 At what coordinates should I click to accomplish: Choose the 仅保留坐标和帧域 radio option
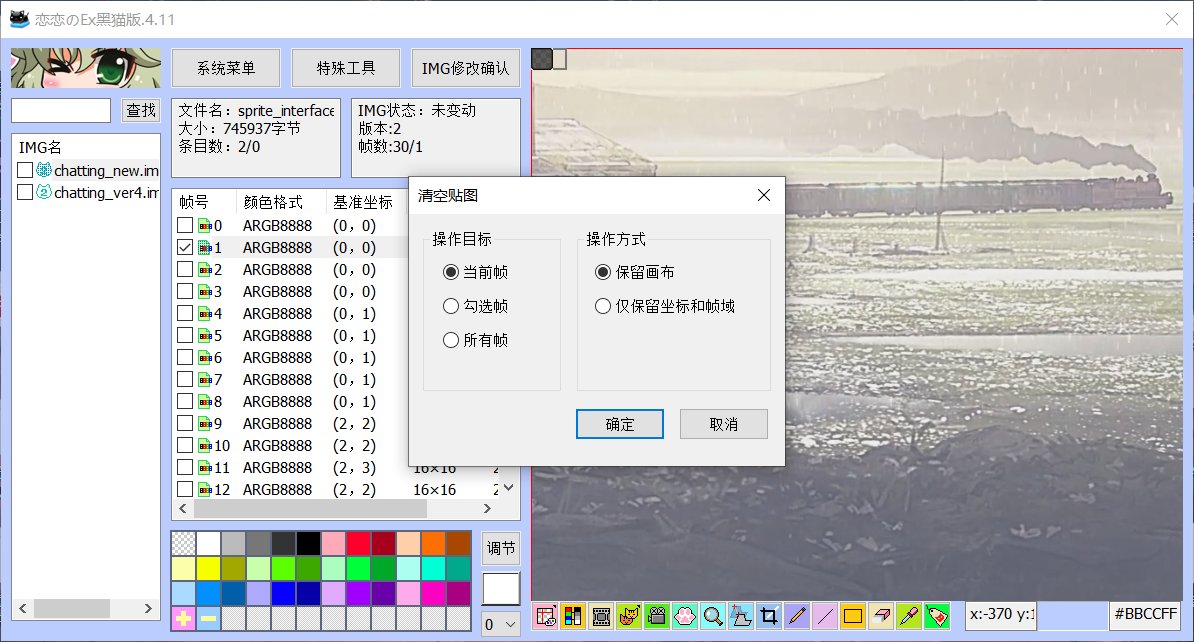[603, 306]
